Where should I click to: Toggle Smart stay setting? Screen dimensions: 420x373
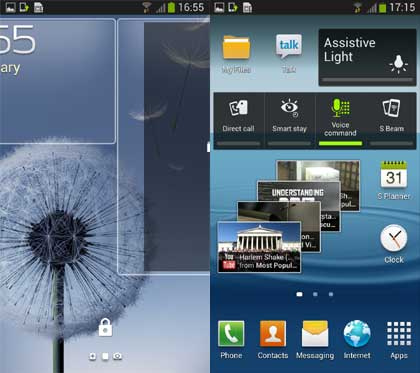pyautogui.click(x=289, y=121)
